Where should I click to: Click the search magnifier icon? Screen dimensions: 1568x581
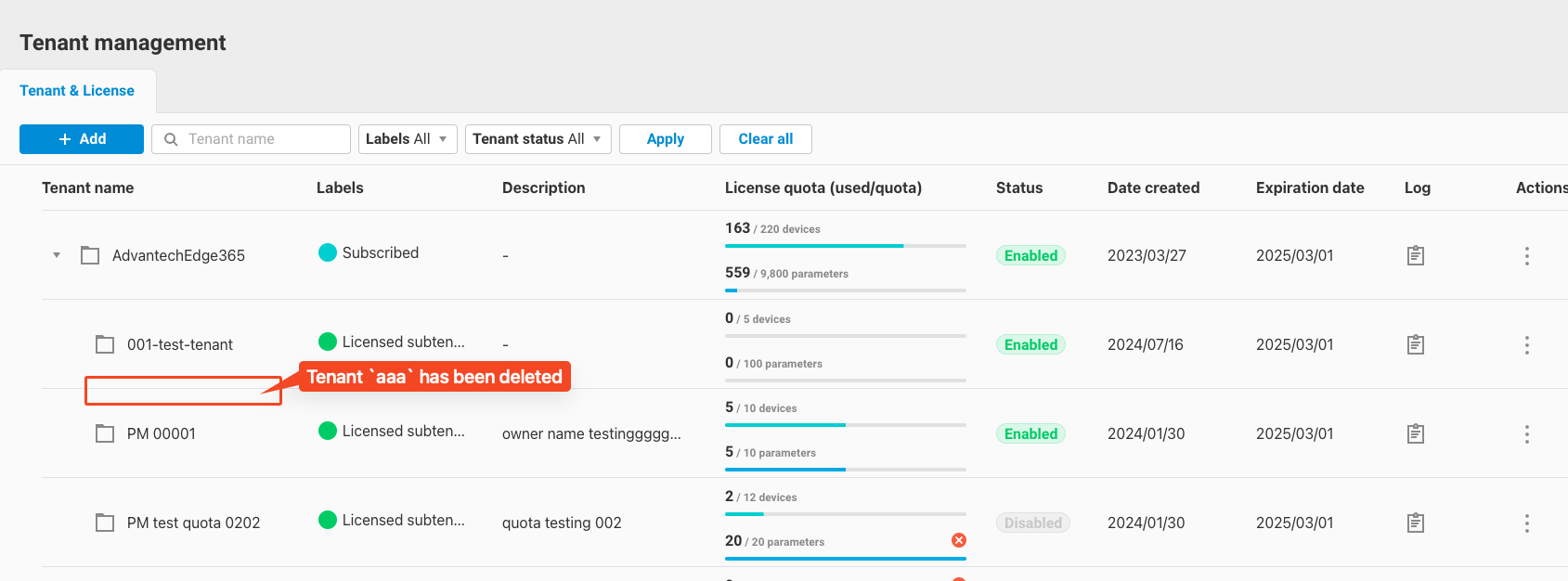pyautogui.click(x=171, y=139)
